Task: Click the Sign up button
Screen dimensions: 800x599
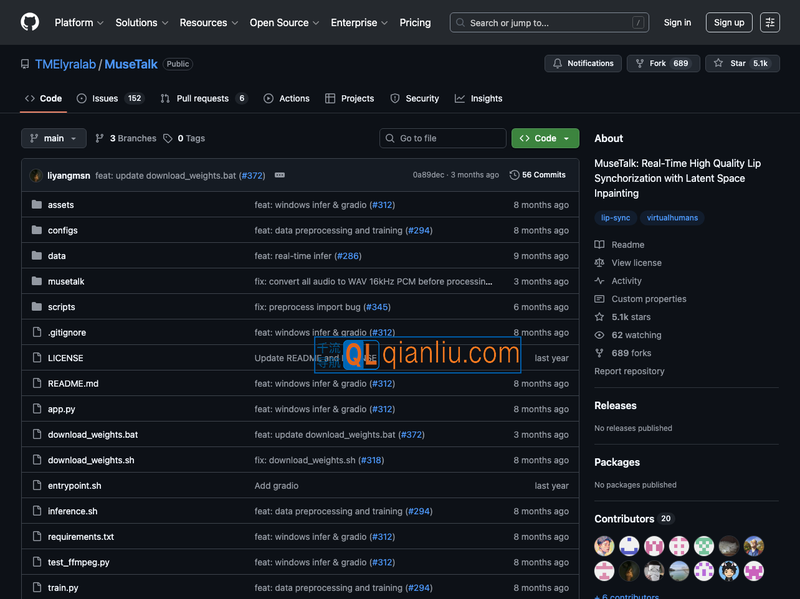Action: 729,22
